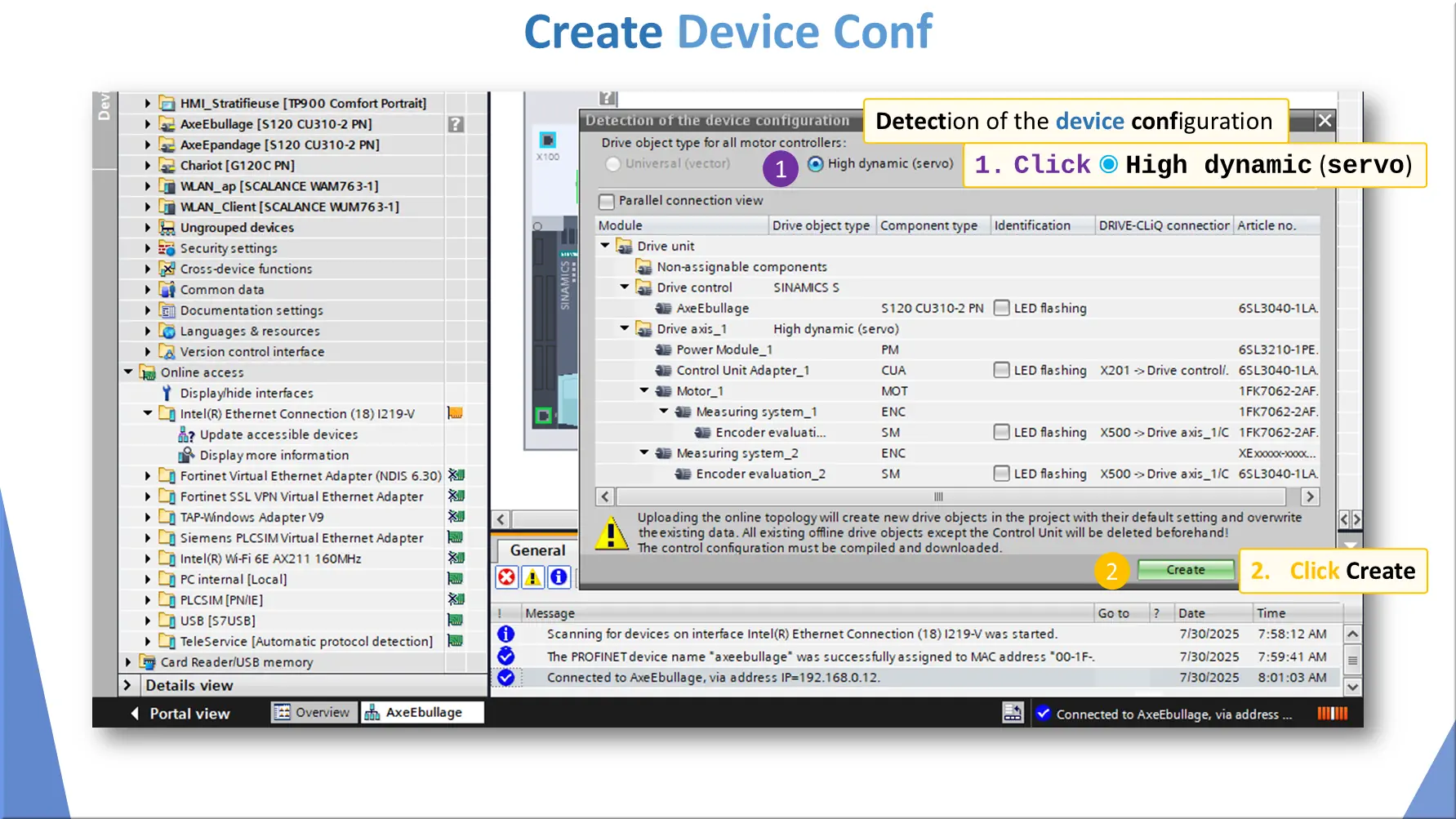Click the Display more information icon
Screen dimensions: 1456x819
[186, 456]
